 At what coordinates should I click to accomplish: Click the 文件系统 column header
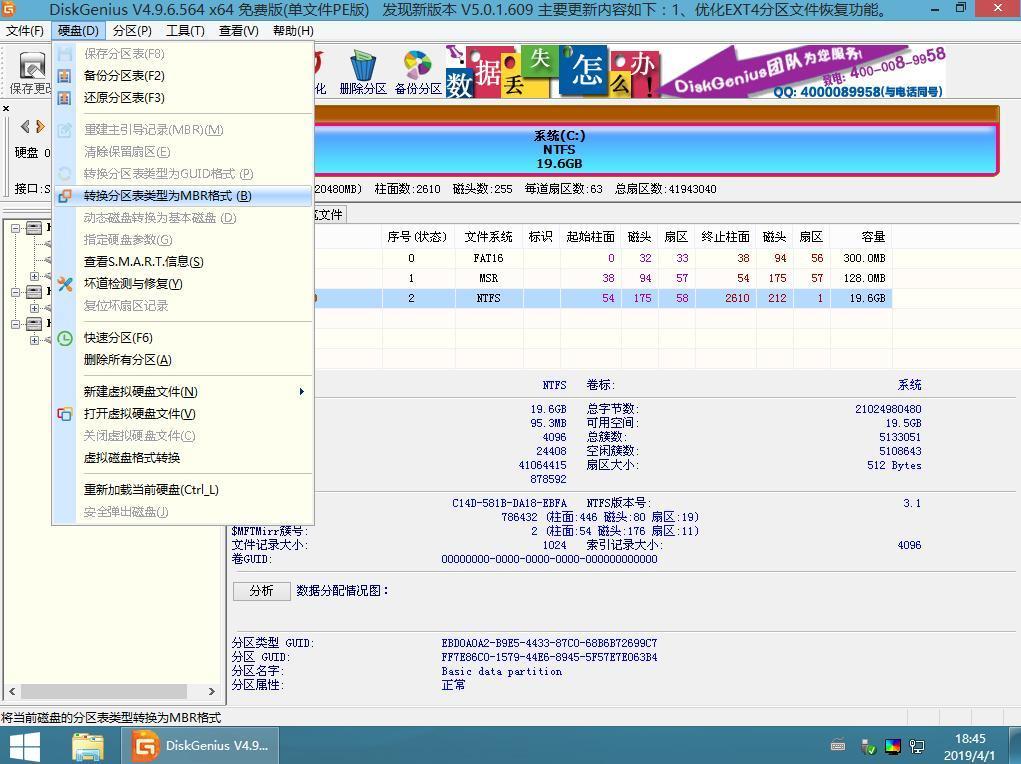coord(488,236)
